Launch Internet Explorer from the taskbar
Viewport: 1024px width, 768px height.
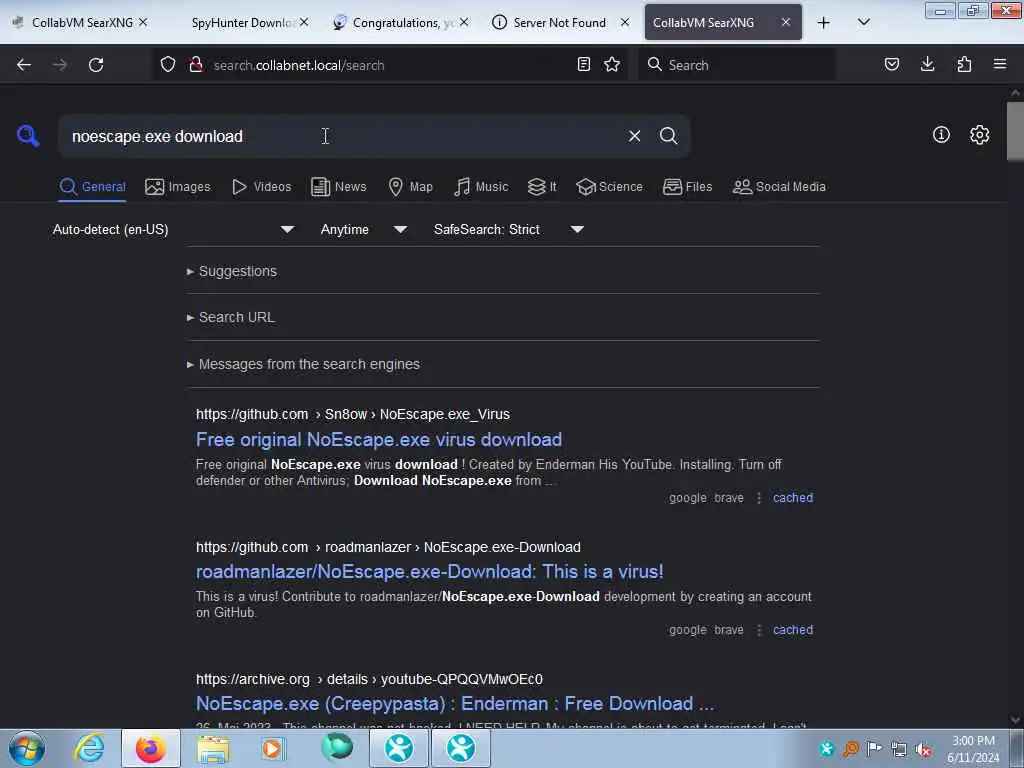coord(89,748)
